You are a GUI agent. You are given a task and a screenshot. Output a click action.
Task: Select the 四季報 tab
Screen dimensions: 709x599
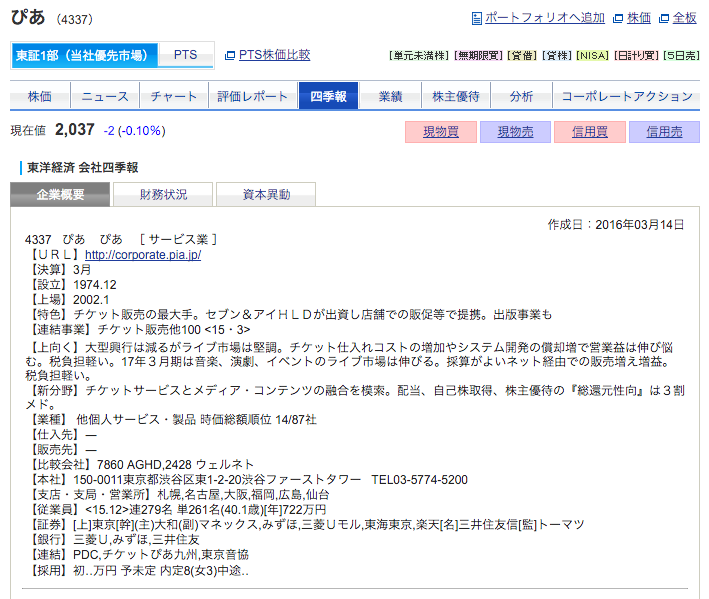[x=328, y=96]
